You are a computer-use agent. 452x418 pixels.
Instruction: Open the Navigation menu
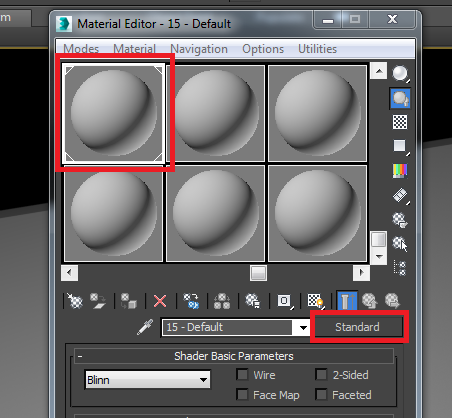tap(199, 49)
